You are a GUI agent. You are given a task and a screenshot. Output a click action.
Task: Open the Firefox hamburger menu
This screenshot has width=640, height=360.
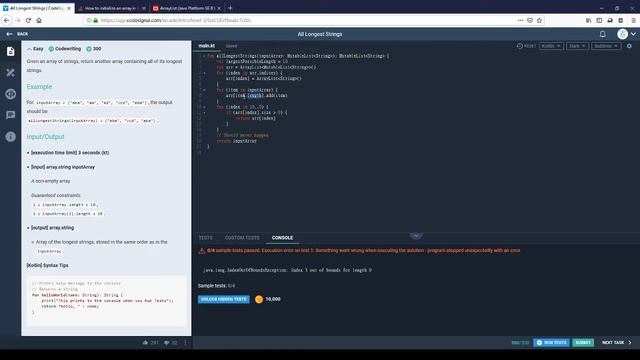[633, 20]
